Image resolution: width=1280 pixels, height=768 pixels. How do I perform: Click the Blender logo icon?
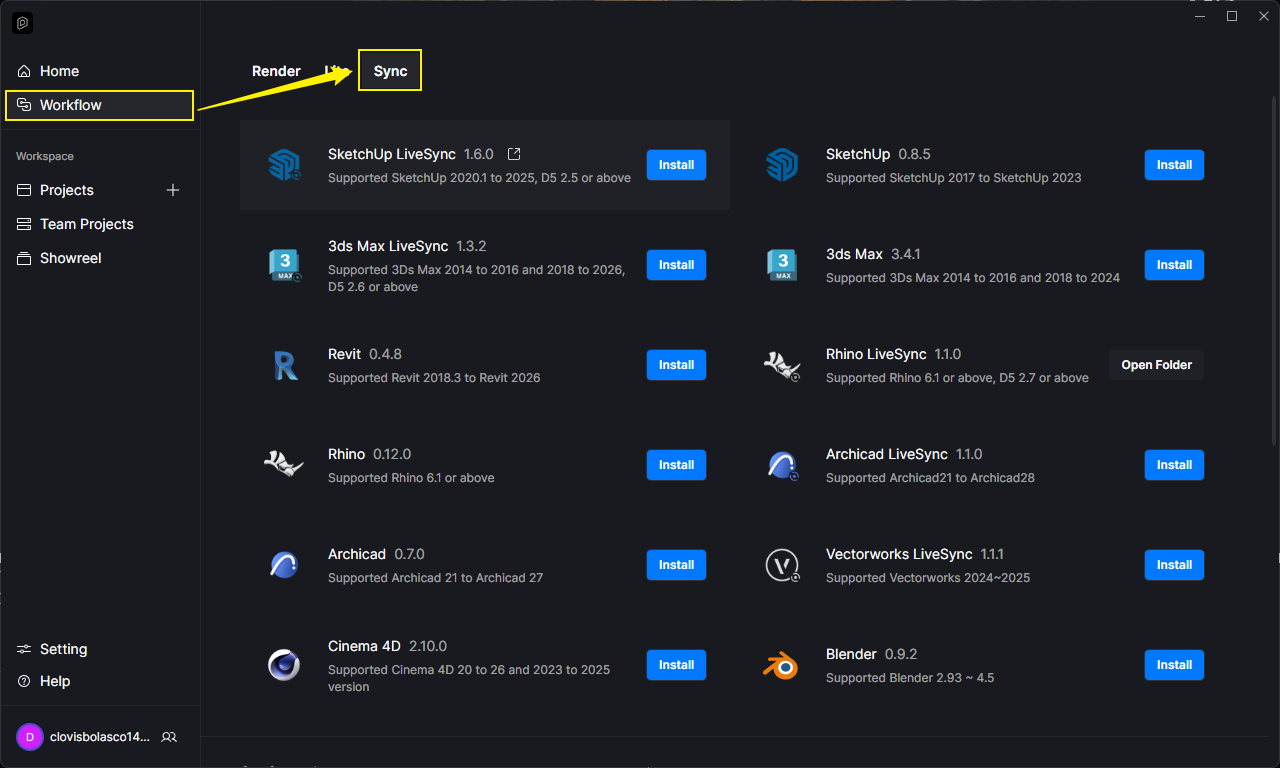[781, 666]
